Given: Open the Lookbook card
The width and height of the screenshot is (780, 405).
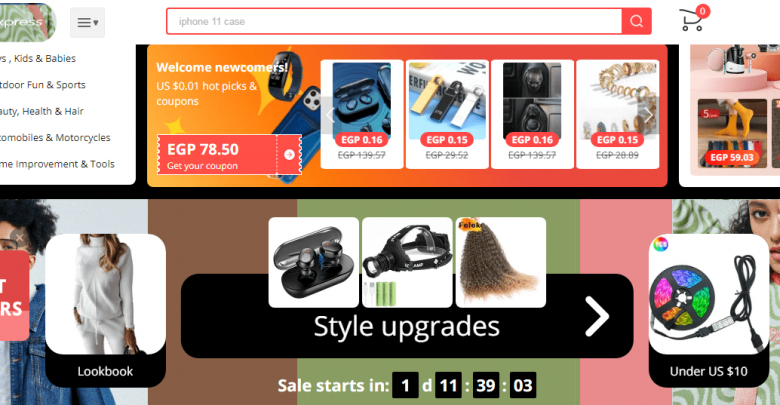Looking at the screenshot, I should pyautogui.click(x=105, y=310).
